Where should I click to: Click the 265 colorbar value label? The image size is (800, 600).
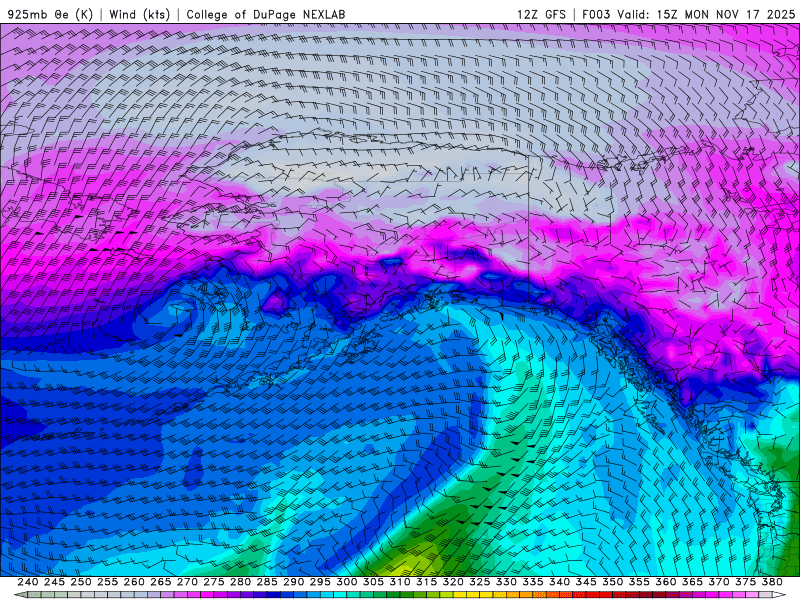(160, 582)
